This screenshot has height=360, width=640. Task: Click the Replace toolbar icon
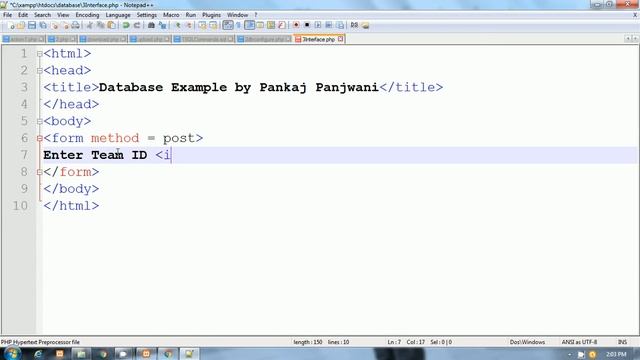163,25
